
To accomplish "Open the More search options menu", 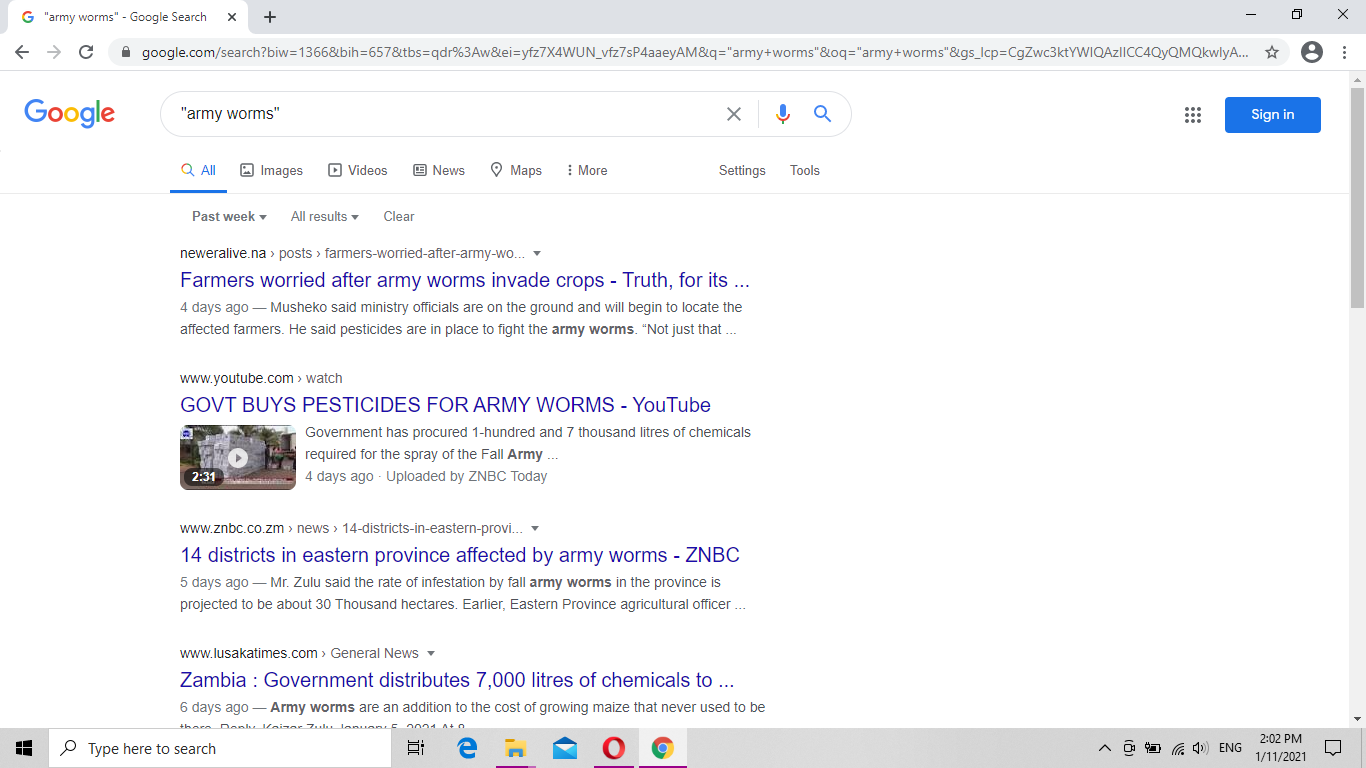I will pos(587,171).
